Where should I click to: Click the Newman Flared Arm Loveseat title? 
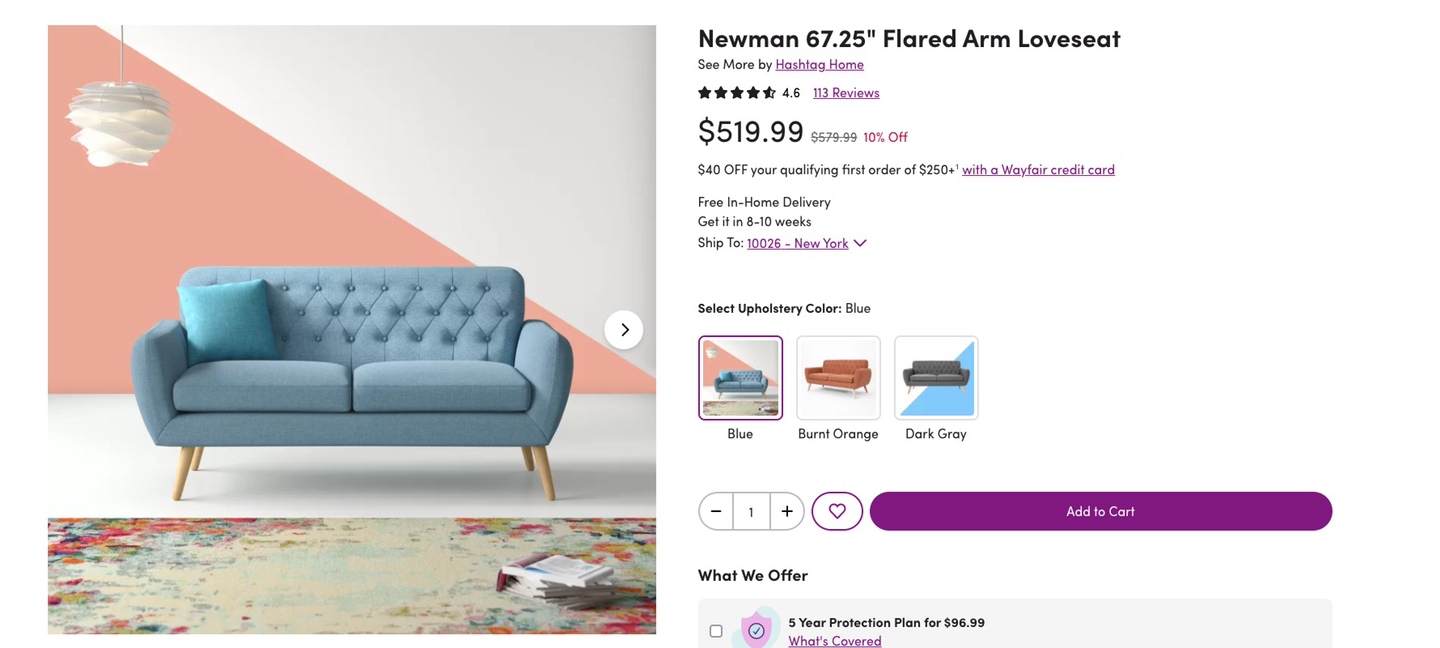pos(908,38)
